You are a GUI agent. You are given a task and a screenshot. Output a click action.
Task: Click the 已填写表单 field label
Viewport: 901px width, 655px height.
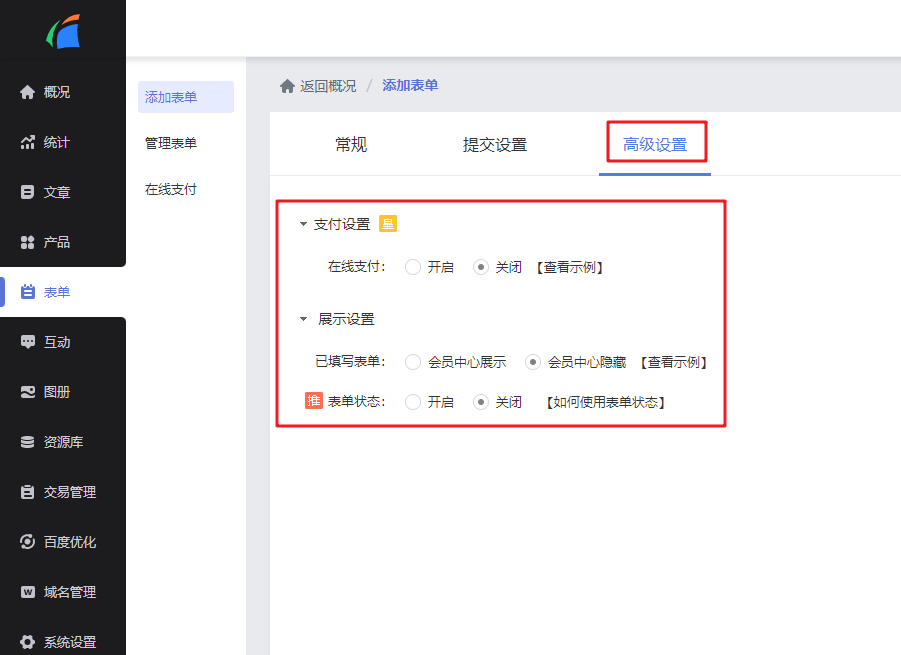coord(350,361)
